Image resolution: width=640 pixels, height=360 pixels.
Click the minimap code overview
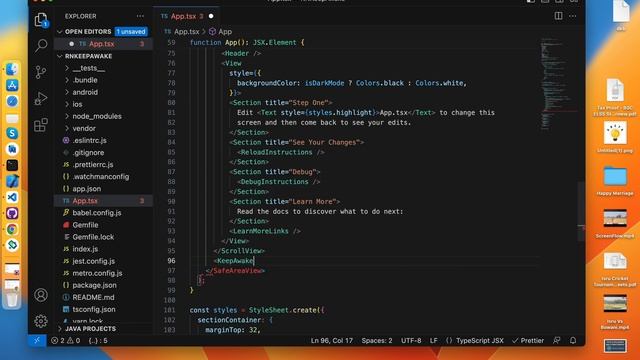(557, 84)
